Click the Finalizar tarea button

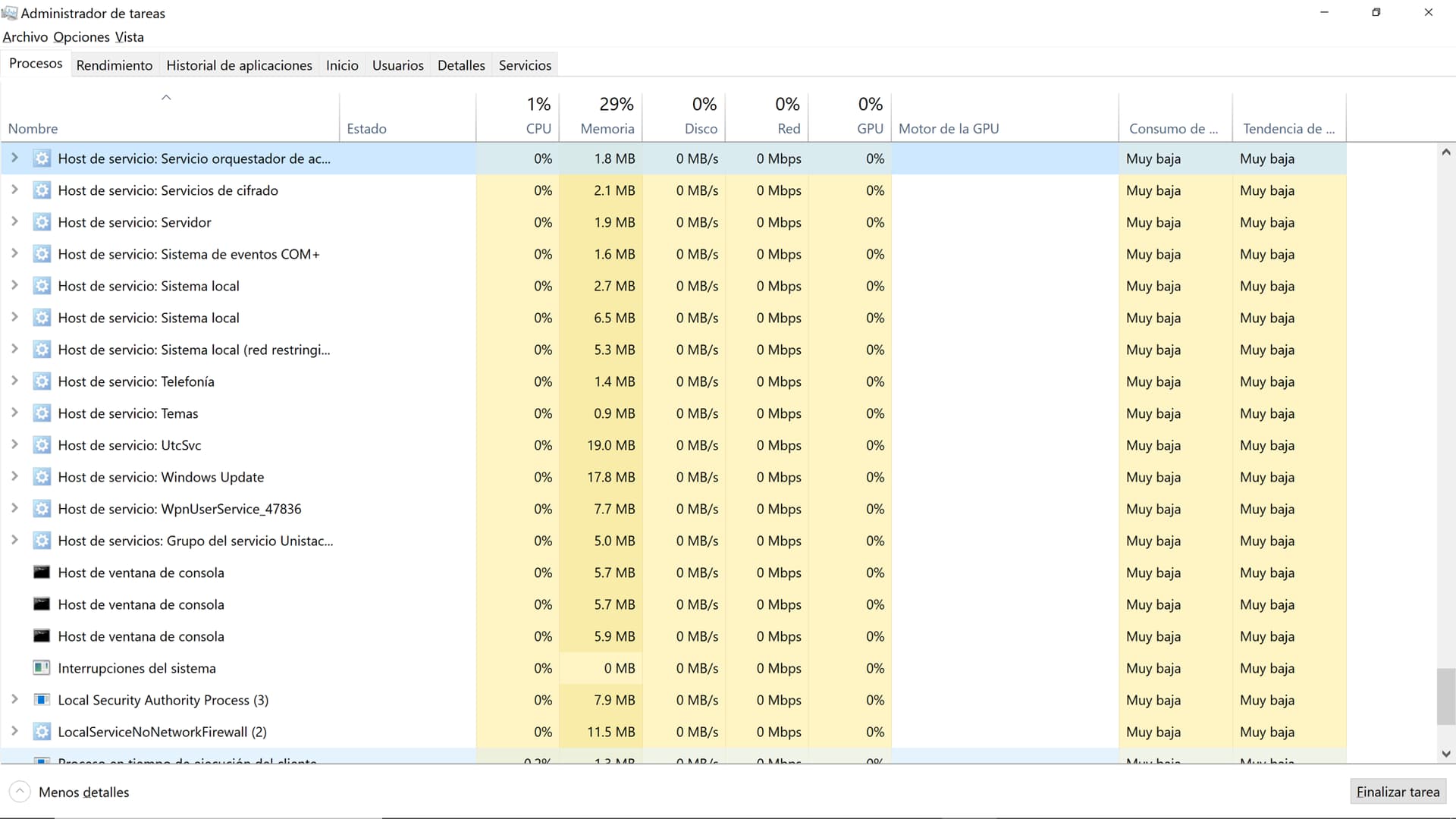click(1398, 792)
